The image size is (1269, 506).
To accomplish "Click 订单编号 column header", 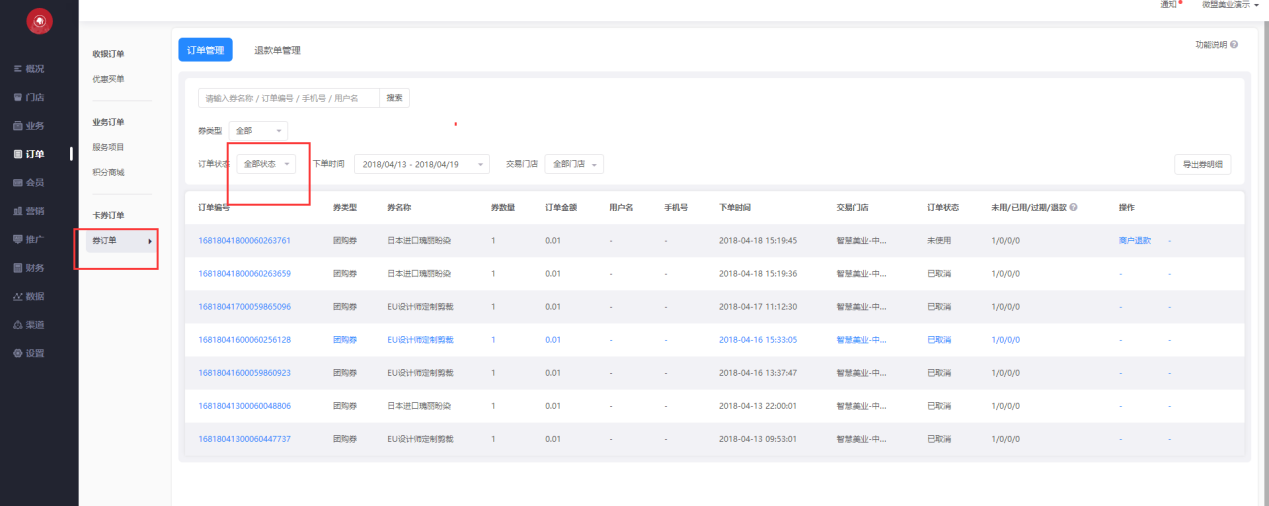I will click(x=214, y=207).
